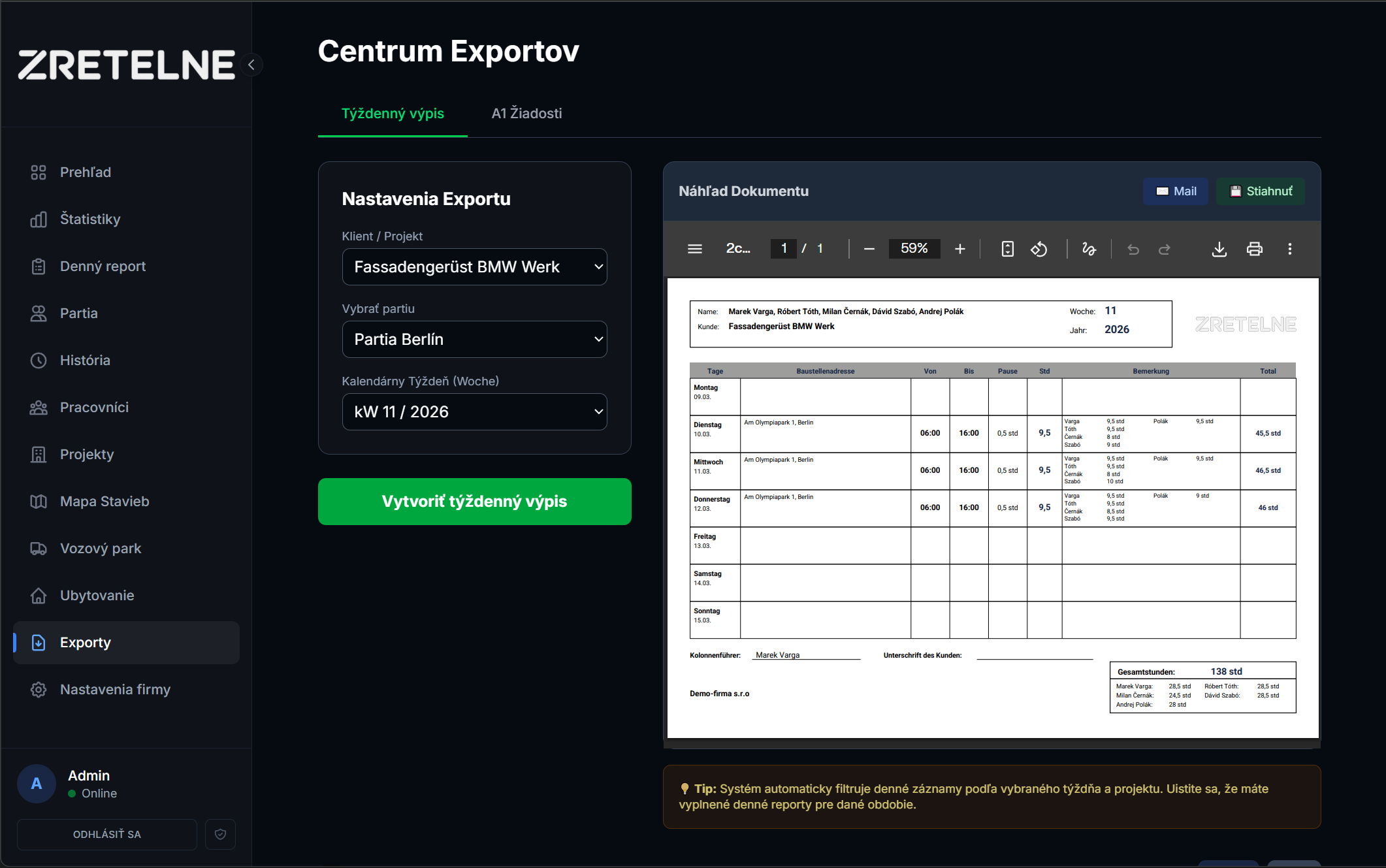Click the Partia people icon
This screenshot has width=1386, height=868.
click(39, 313)
